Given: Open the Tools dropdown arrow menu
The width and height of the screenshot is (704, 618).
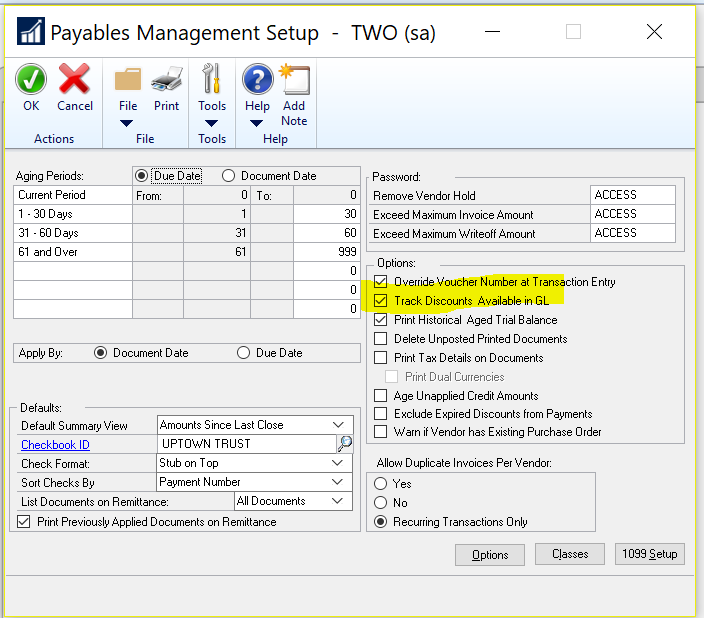Looking at the screenshot, I should (x=212, y=124).
